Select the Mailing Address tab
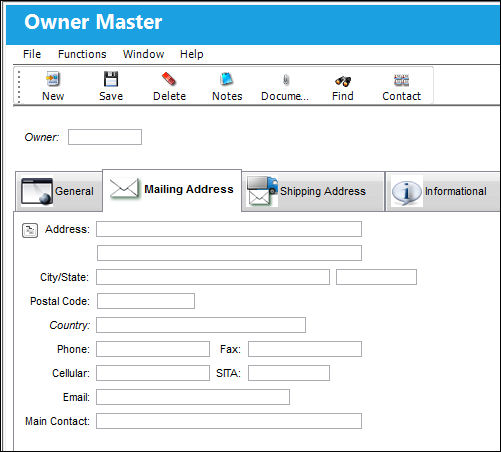This screenshot has width=501, height=452. point(172,190)
